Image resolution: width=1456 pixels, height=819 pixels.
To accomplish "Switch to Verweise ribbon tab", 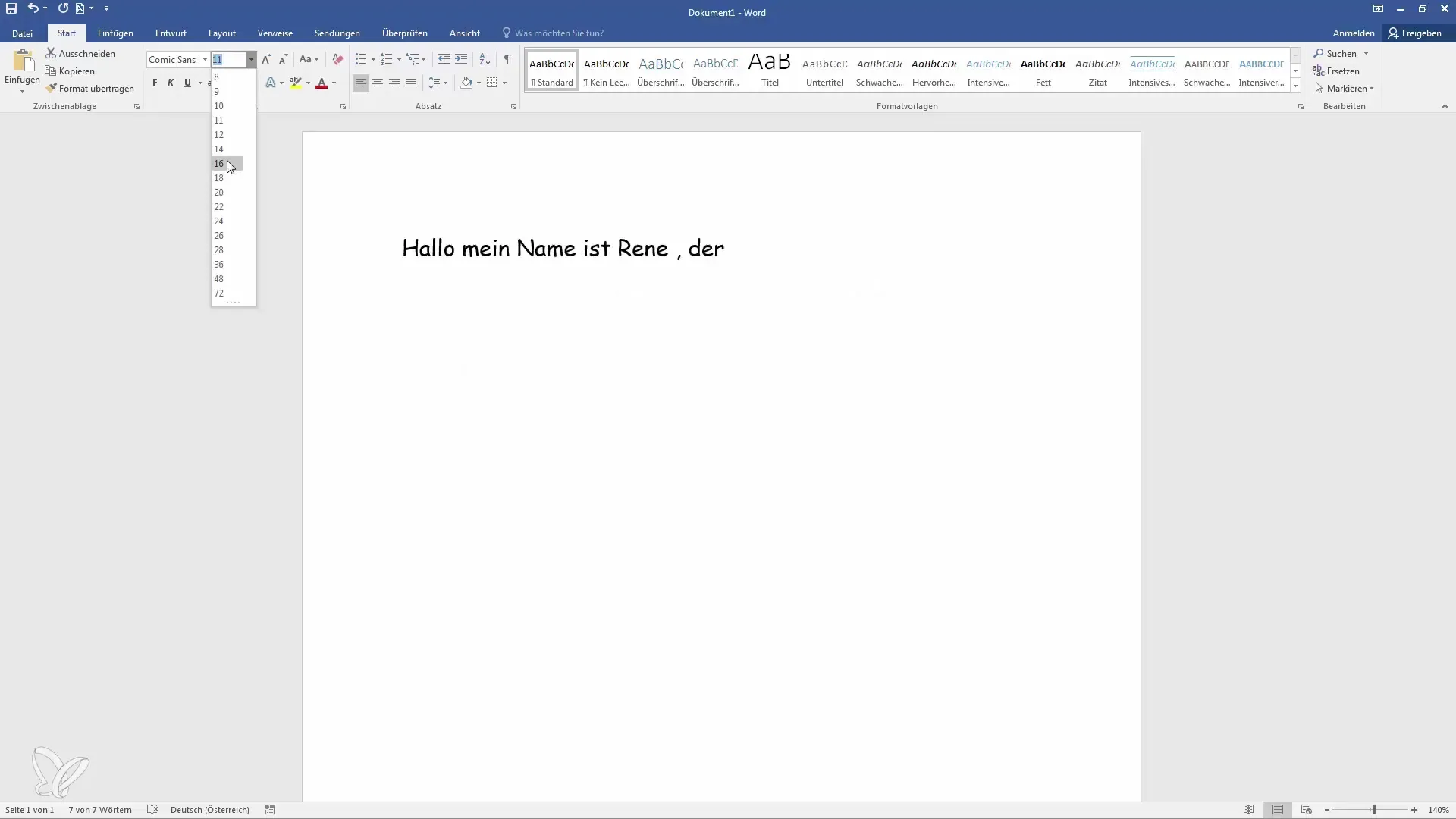I will tap(275, 33).
